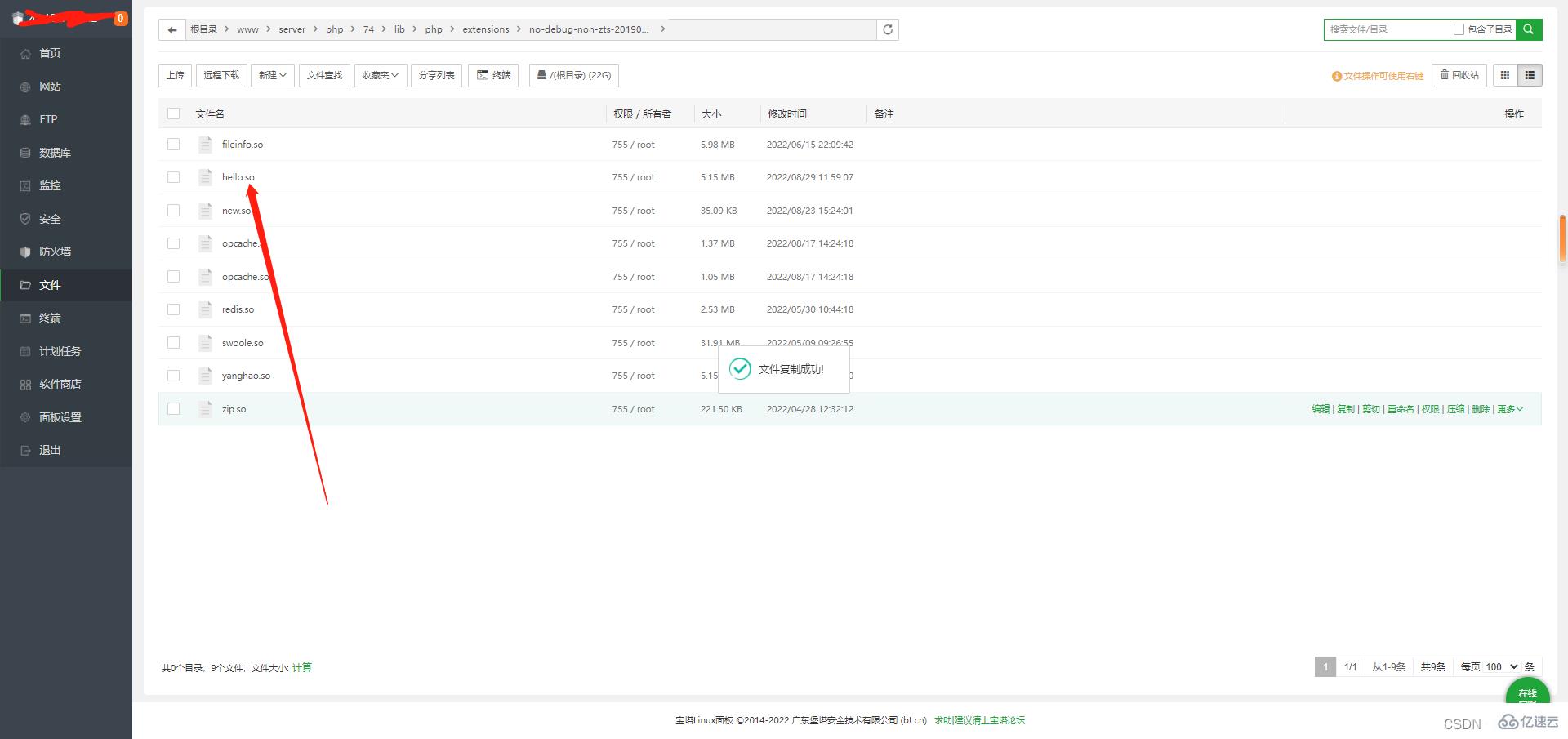Click the 面板设置 gear icon in sidebar
The image size is (1568, 739).
[25, 417]
